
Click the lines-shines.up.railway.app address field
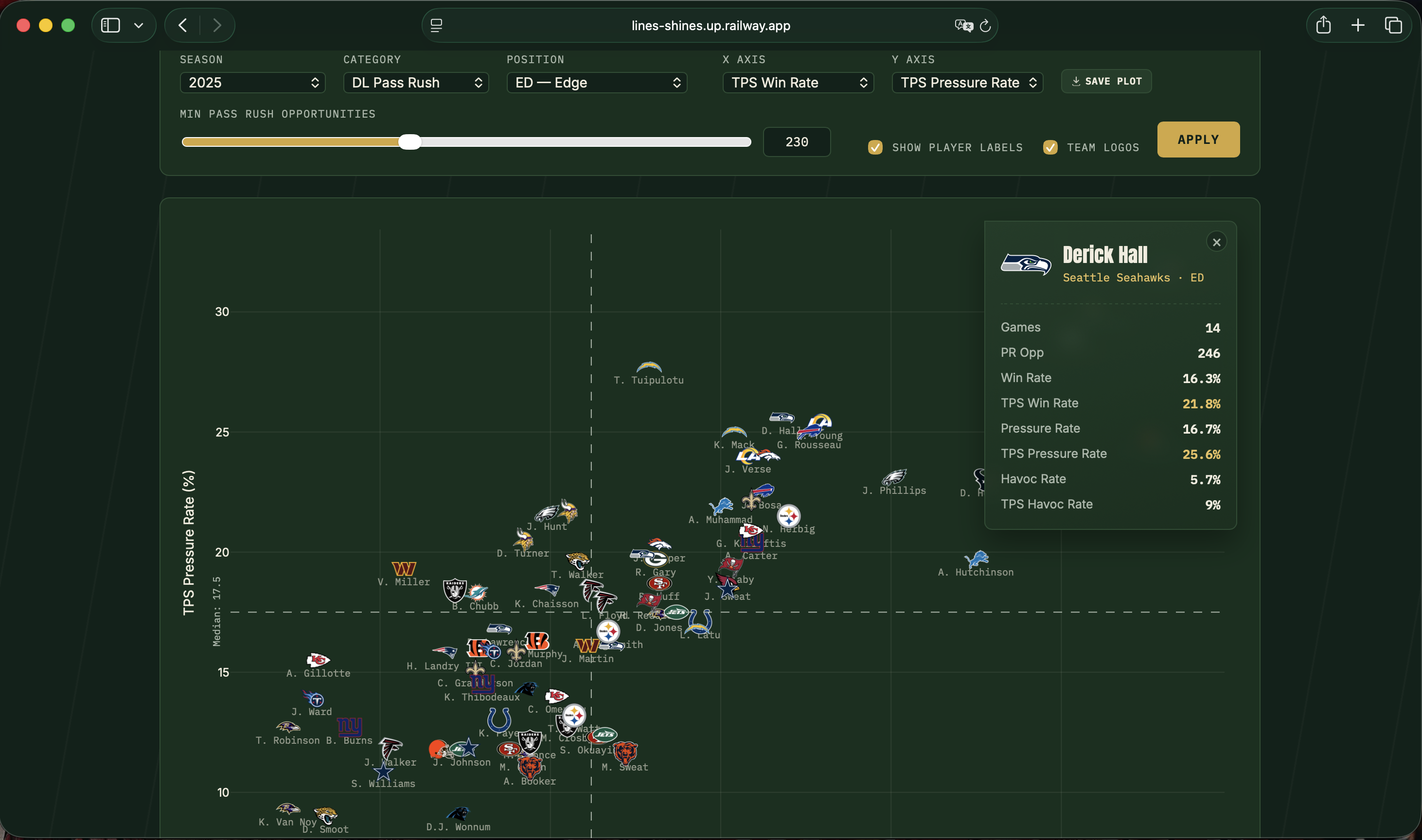710,25
